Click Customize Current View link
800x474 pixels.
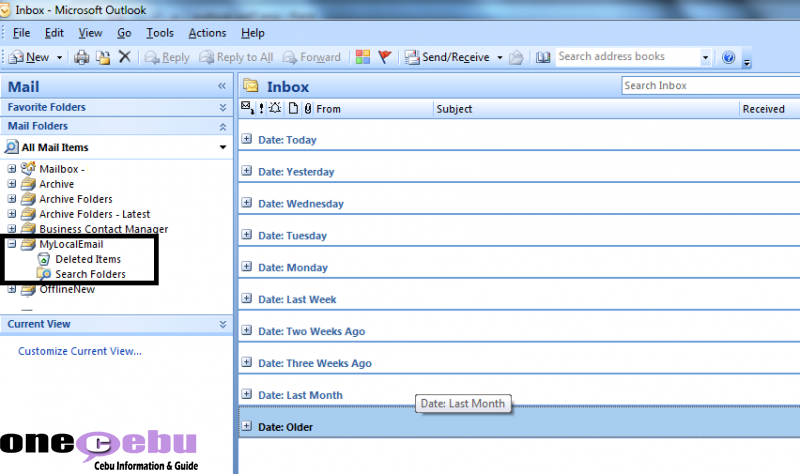point(80,351)
